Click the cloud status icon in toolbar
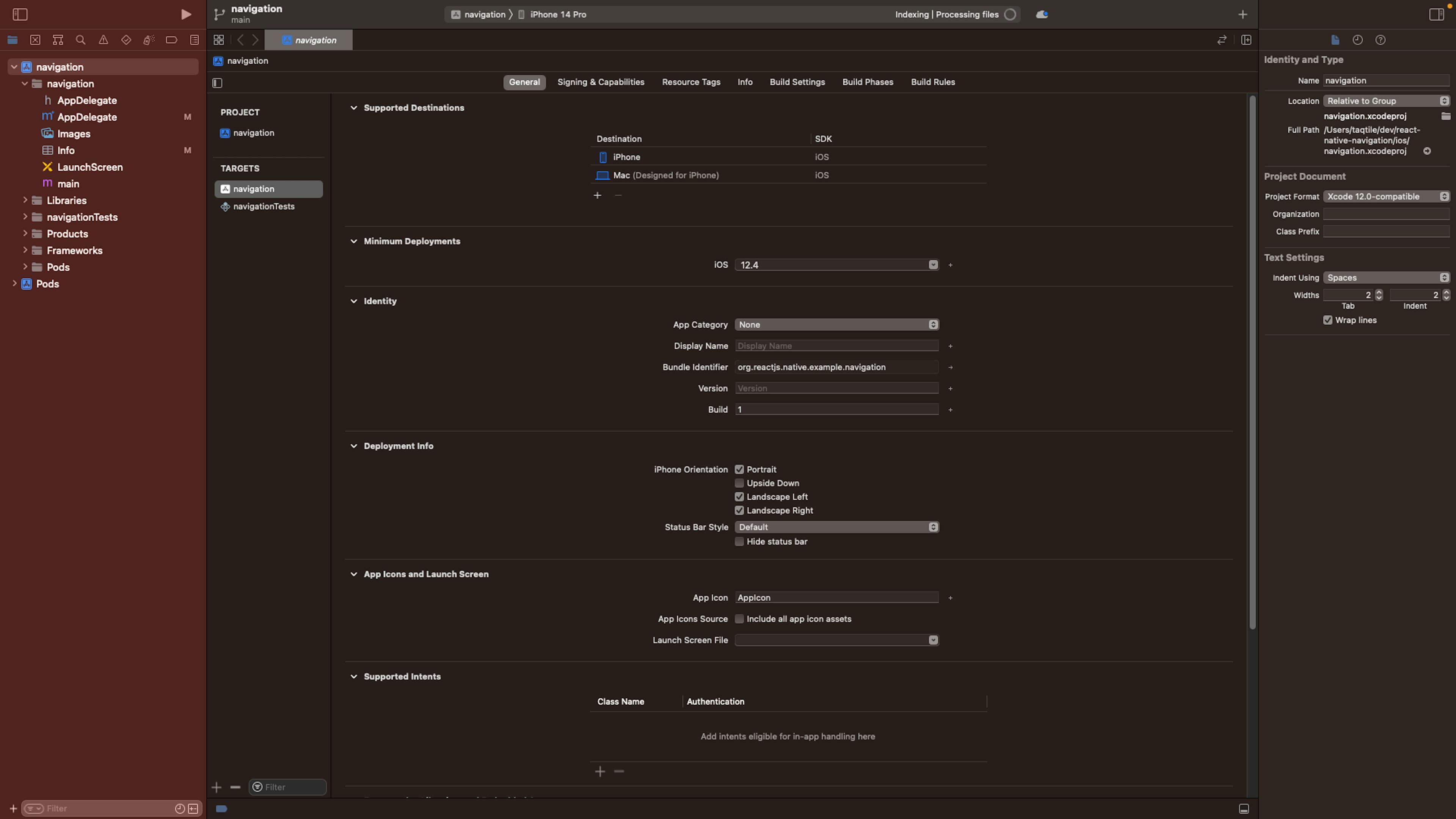Image resolution: width=1456 pixels, height=819 pixels. click(x=1042, y=15)
